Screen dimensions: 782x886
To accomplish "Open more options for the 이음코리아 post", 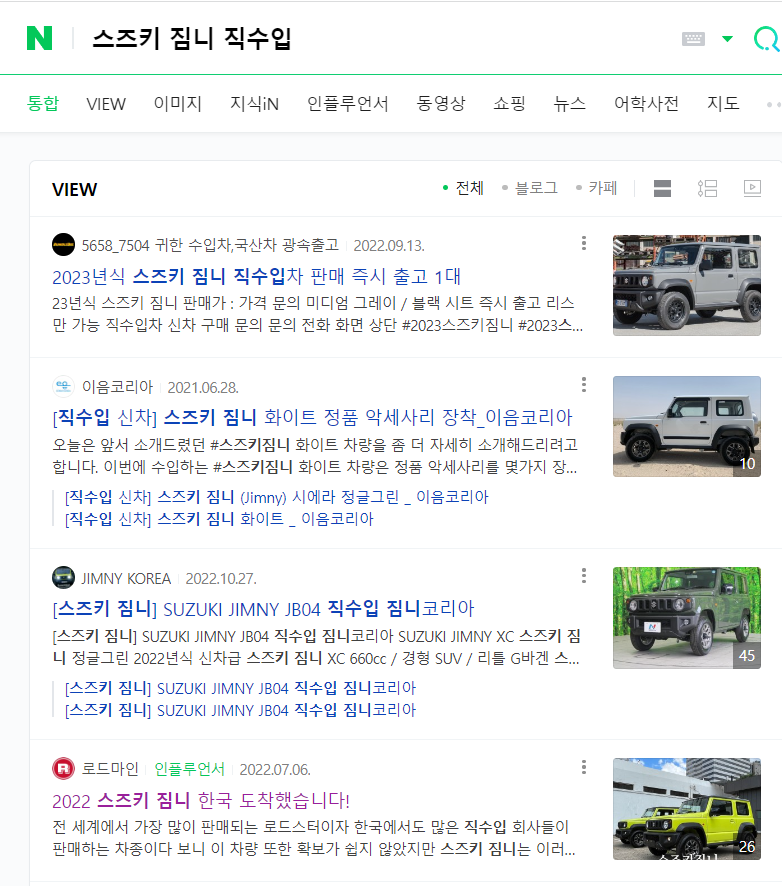I will (584, 385).
